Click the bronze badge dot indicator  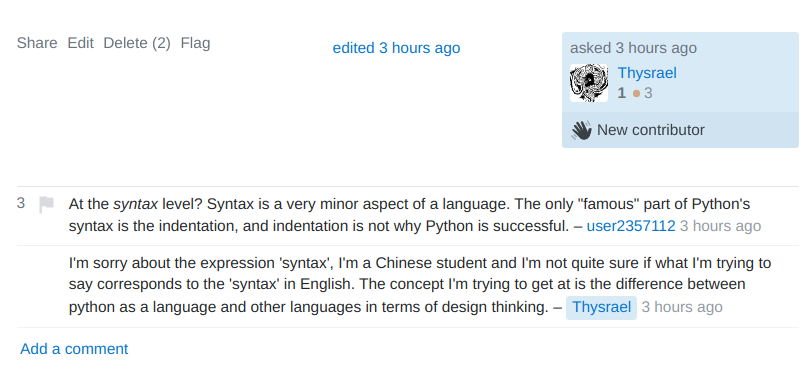tap(636, 94)
